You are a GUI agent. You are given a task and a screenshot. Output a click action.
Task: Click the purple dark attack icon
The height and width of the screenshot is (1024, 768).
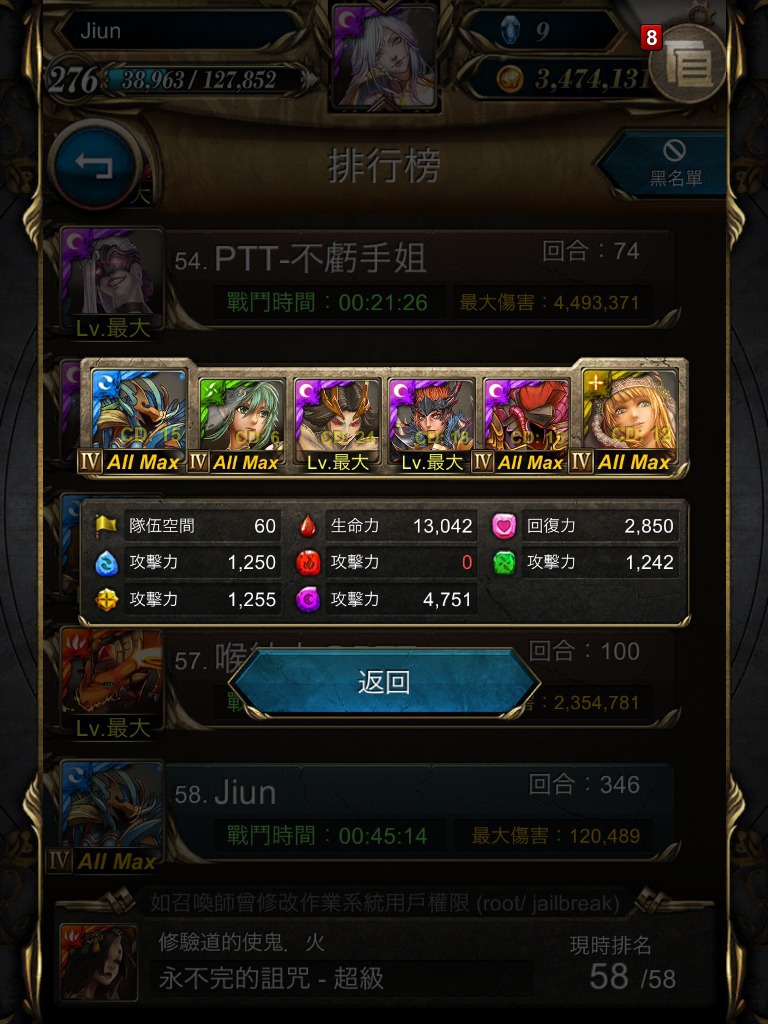pyautogui.click(x=308, y=599)
